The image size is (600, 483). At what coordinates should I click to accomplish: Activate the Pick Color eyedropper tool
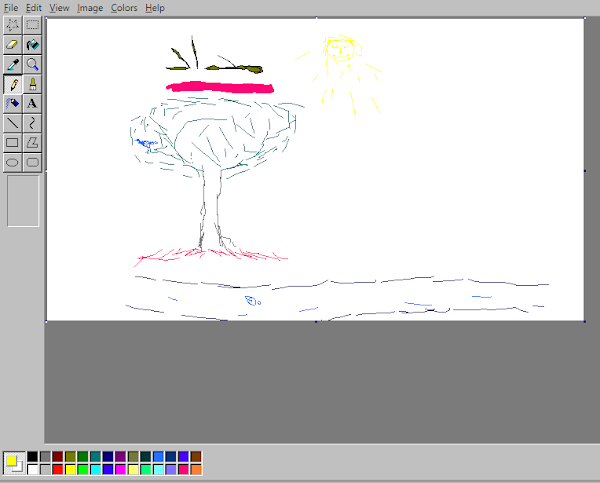(12, 64)
